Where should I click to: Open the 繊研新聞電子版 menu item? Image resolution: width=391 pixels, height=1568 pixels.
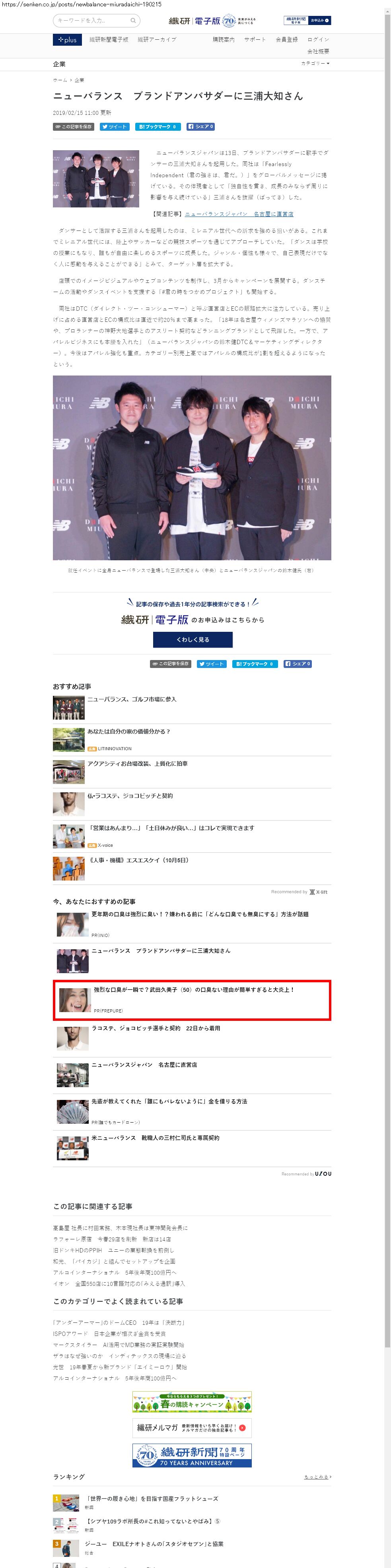click(109, 40)
